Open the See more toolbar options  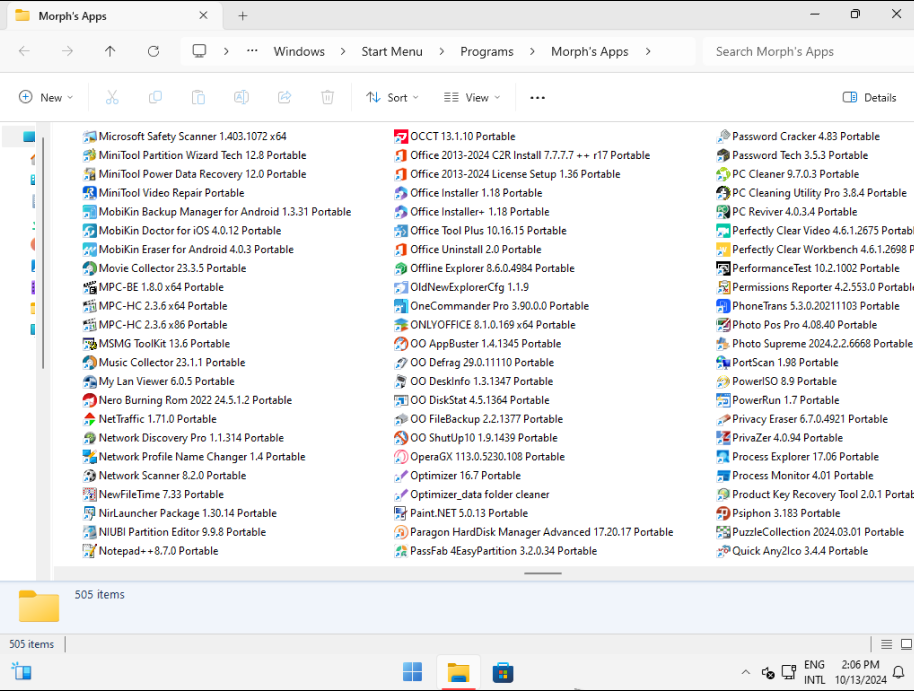click(x=537, y=97)
